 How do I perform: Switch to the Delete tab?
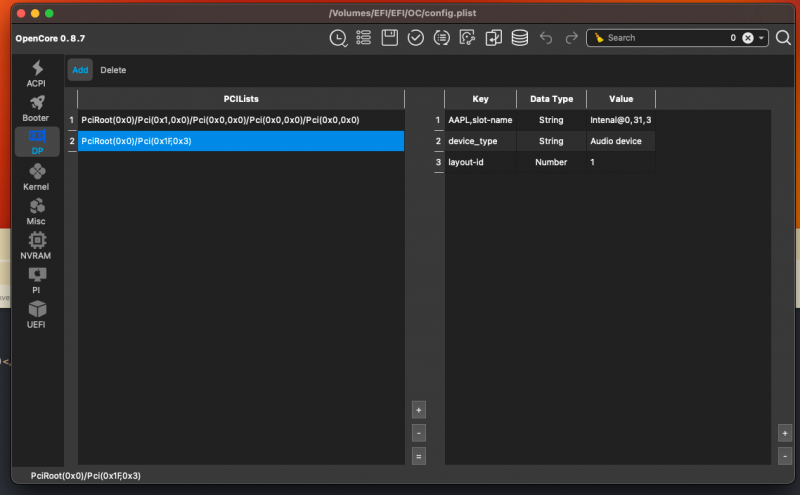click(x=113, y=70)
